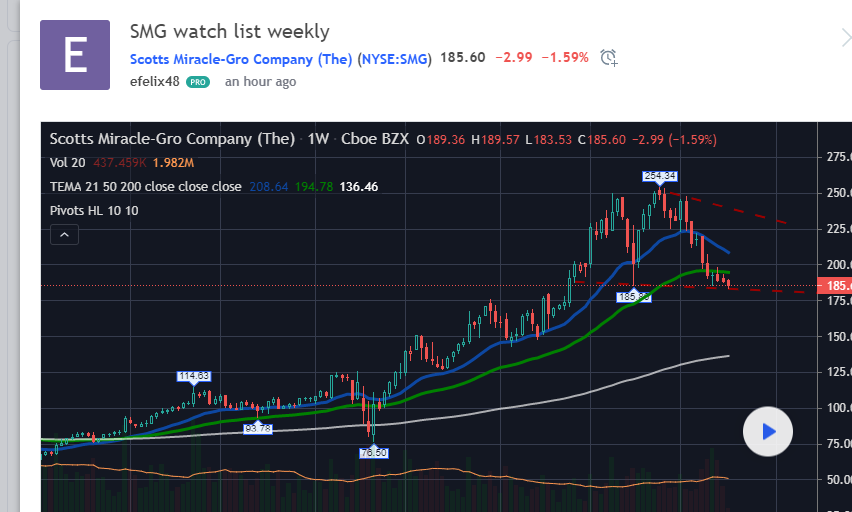852x512 pixels.
Task: Click the 93.78 pivot low label
Action: [258, 429]
